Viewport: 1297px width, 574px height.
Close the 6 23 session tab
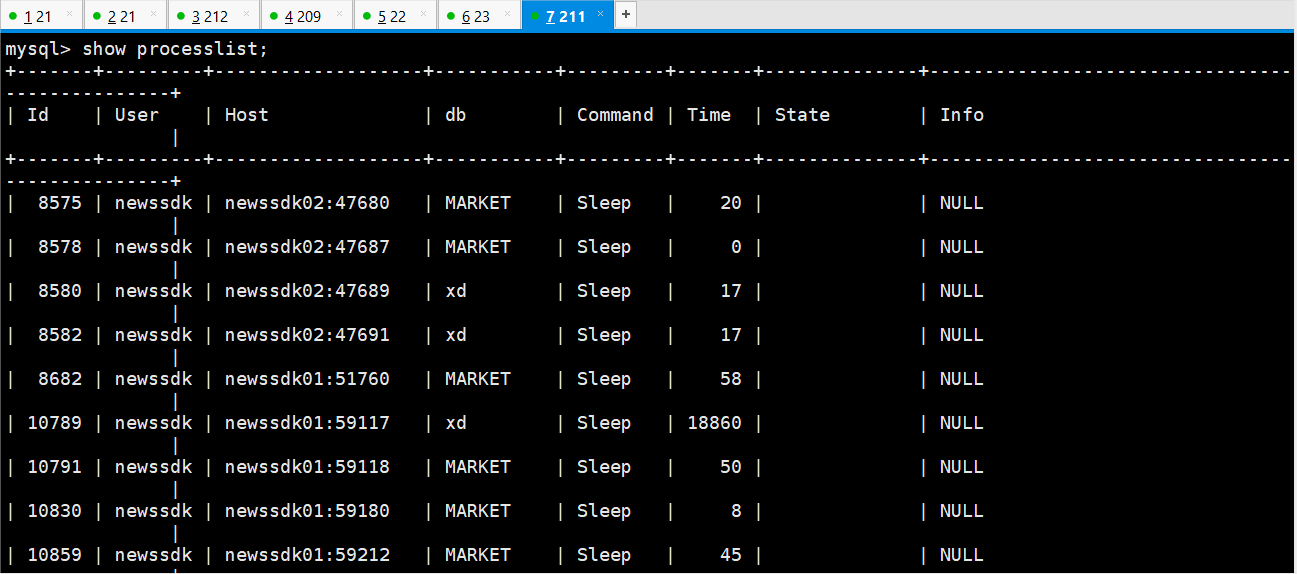pyautogui.click(x=508, y=15)
